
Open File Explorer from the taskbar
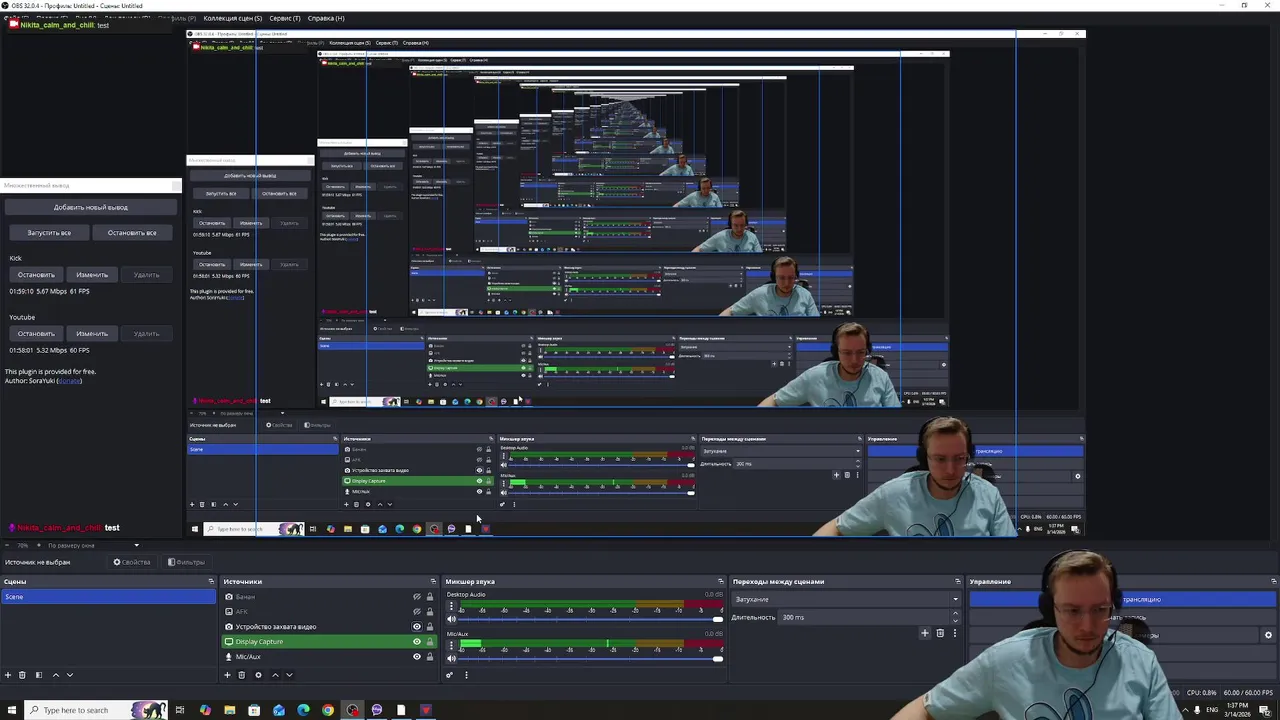(x=230, y=710)
